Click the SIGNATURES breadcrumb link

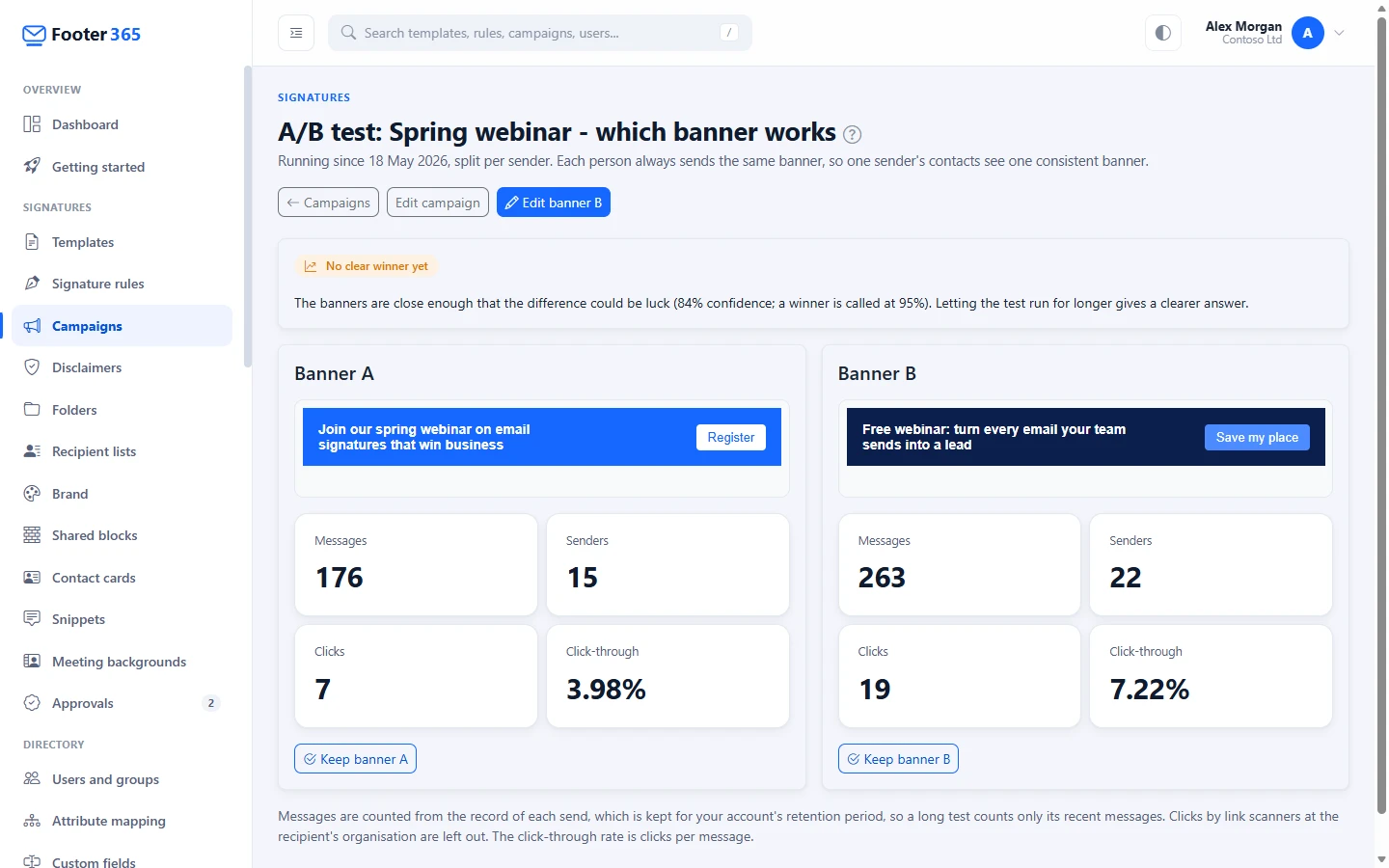314,97
